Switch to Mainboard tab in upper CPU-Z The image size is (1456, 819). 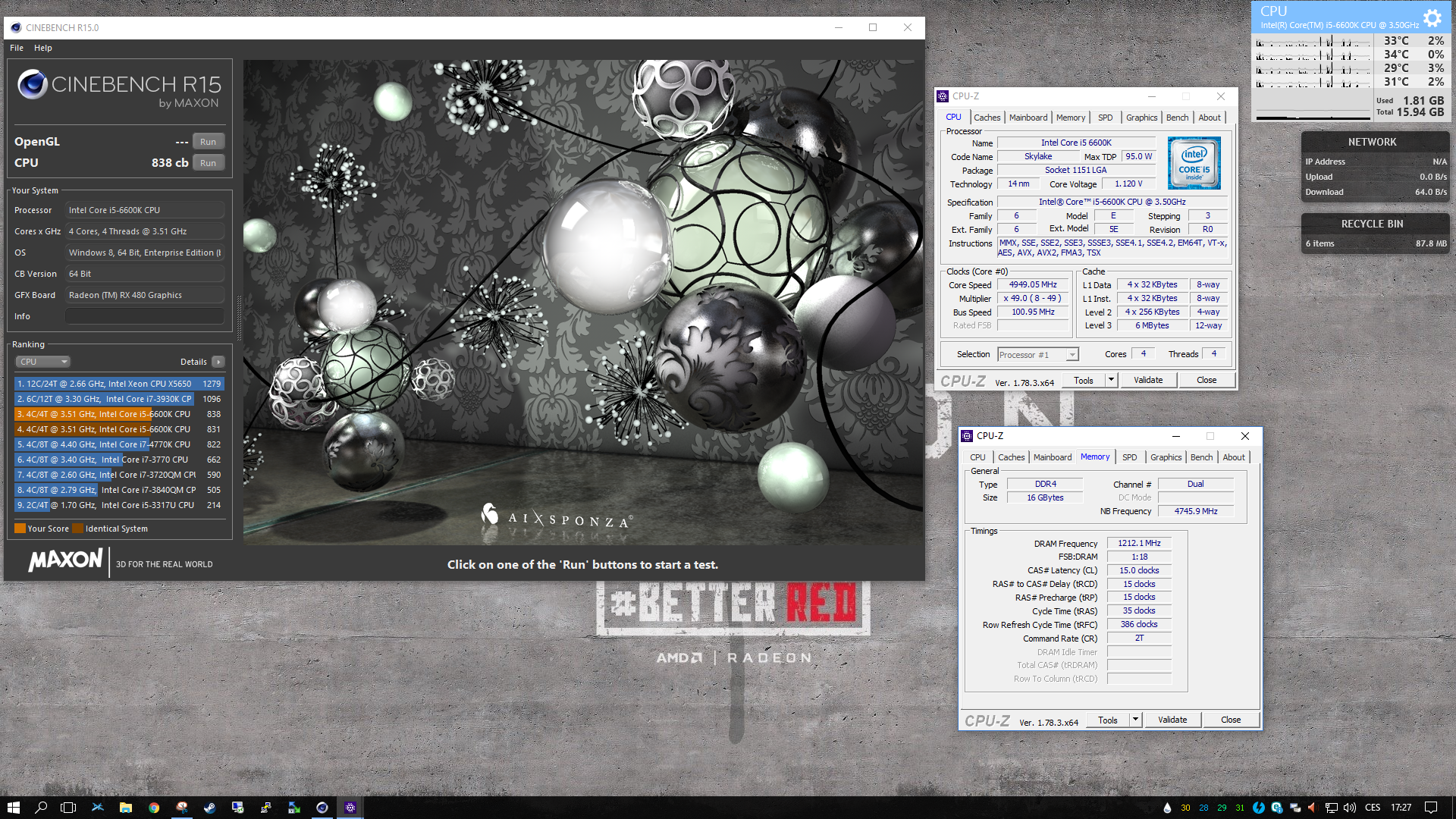pos(1028,118)
